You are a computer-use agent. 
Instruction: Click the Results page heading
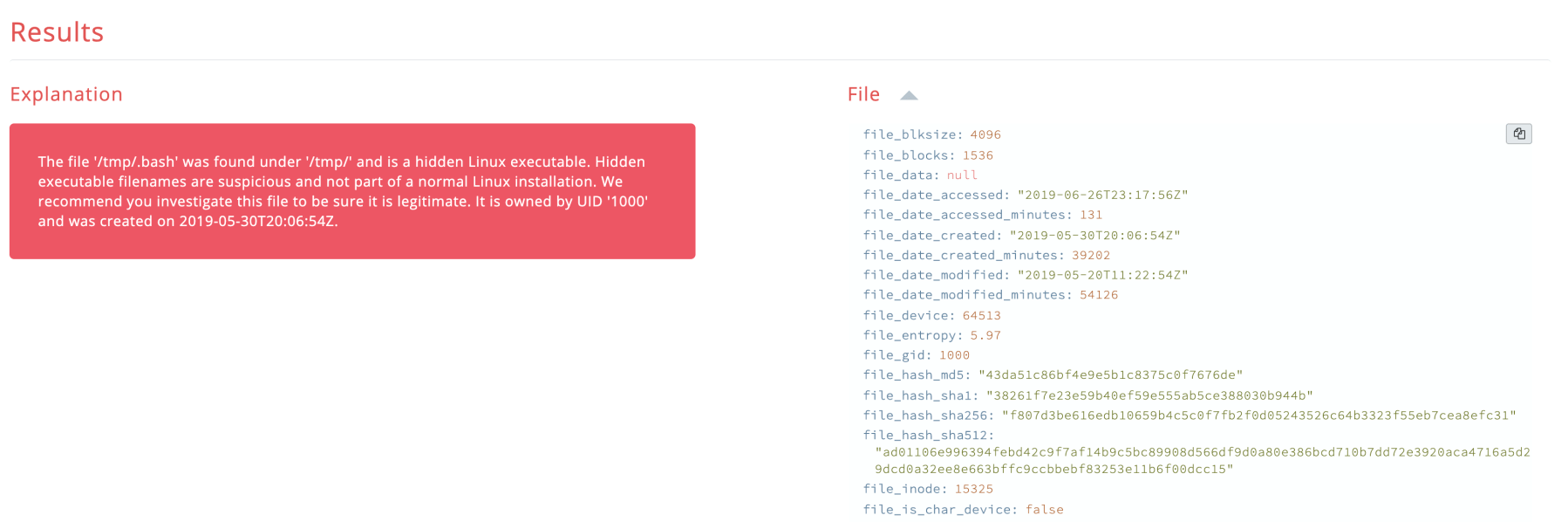(x=57, y=32)
